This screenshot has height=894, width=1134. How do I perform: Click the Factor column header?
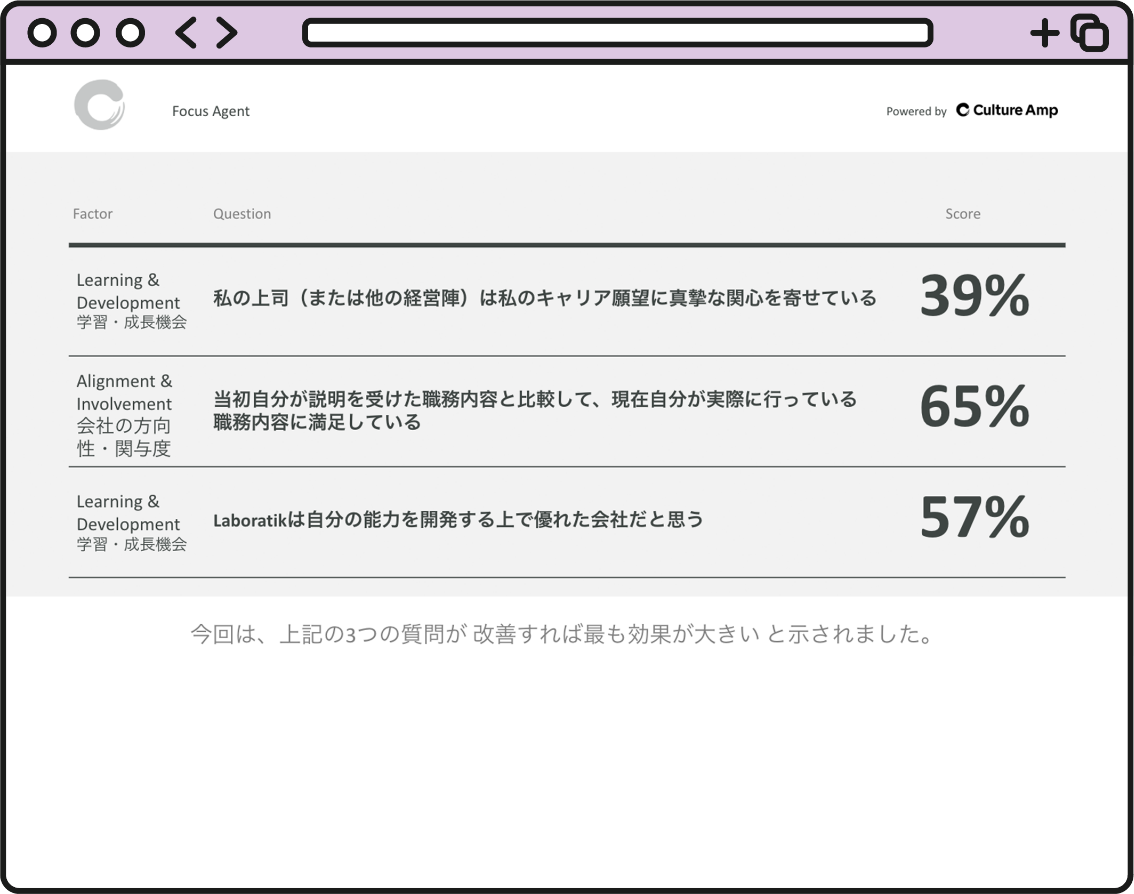click(x=93, y=214)
